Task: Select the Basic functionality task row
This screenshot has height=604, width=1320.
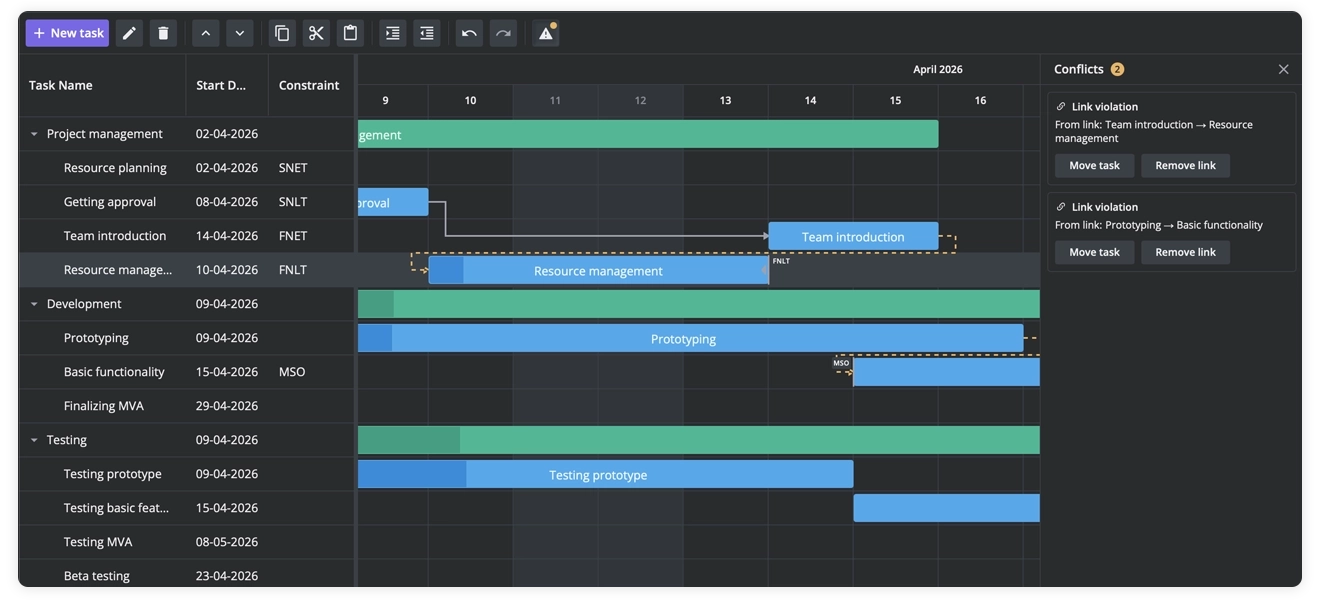Action: [187, 372]
